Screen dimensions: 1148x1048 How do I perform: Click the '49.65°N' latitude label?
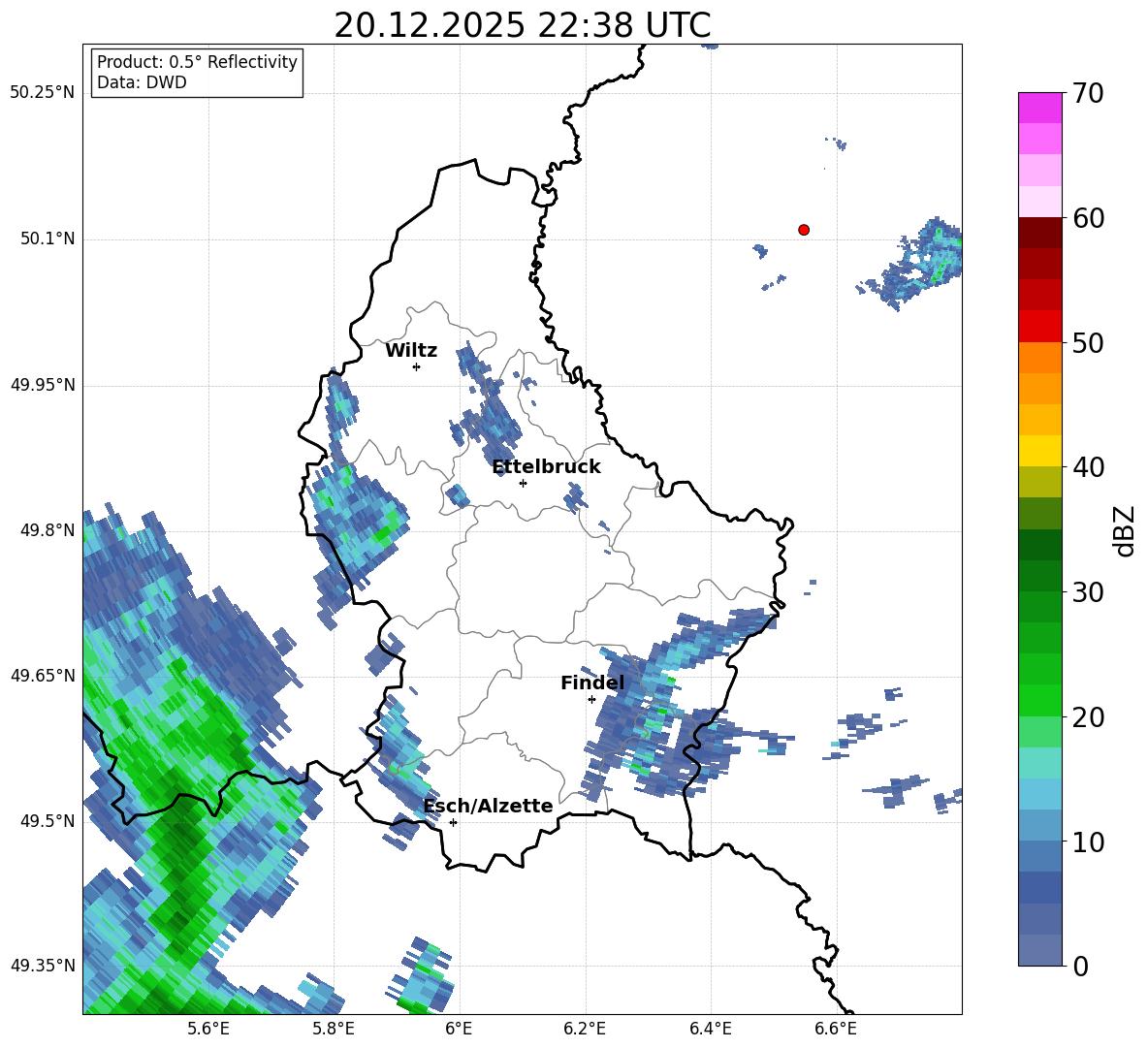(43, 676)
